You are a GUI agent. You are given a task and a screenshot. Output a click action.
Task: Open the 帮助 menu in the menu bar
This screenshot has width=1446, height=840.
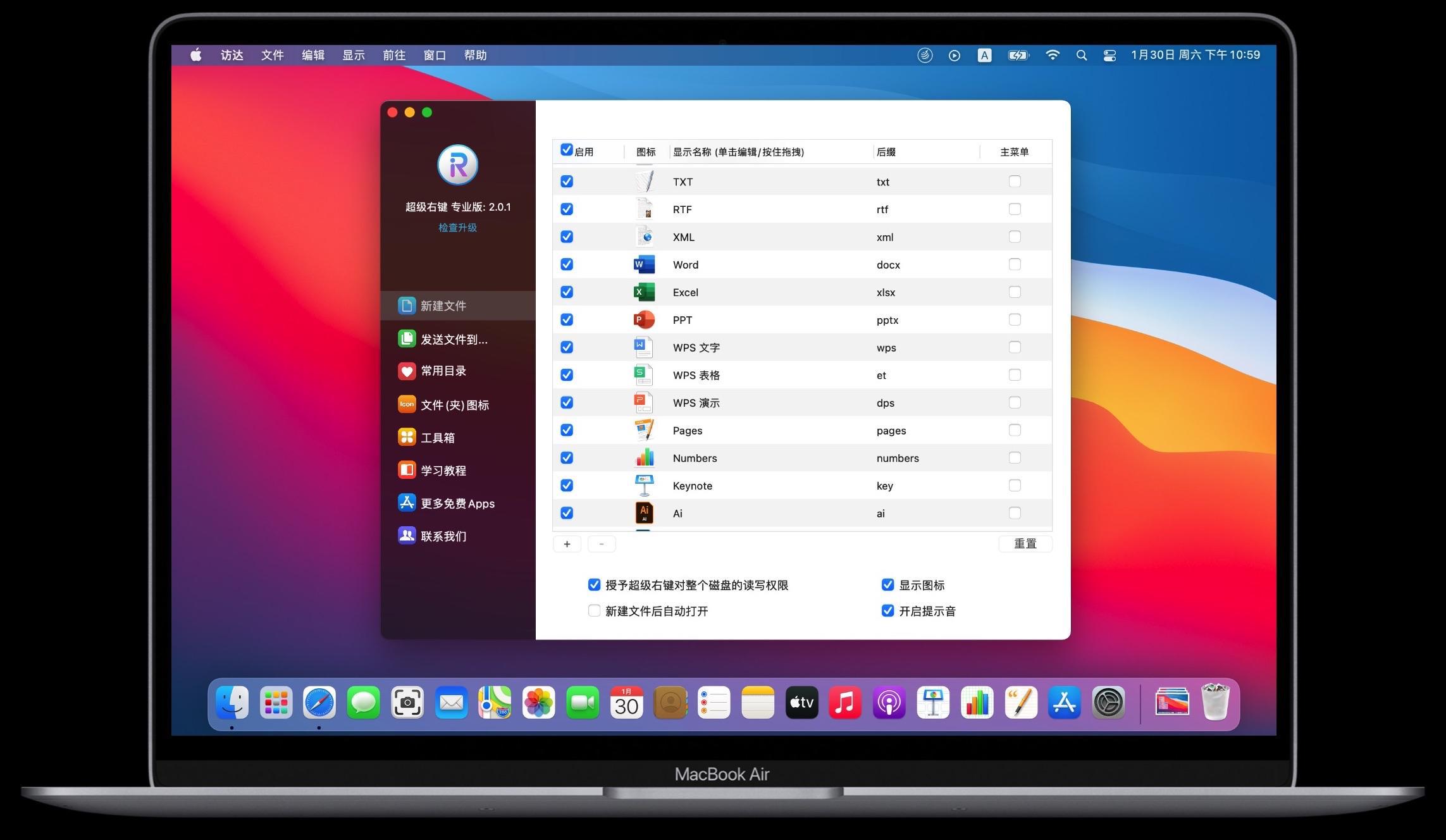[476, 55]
